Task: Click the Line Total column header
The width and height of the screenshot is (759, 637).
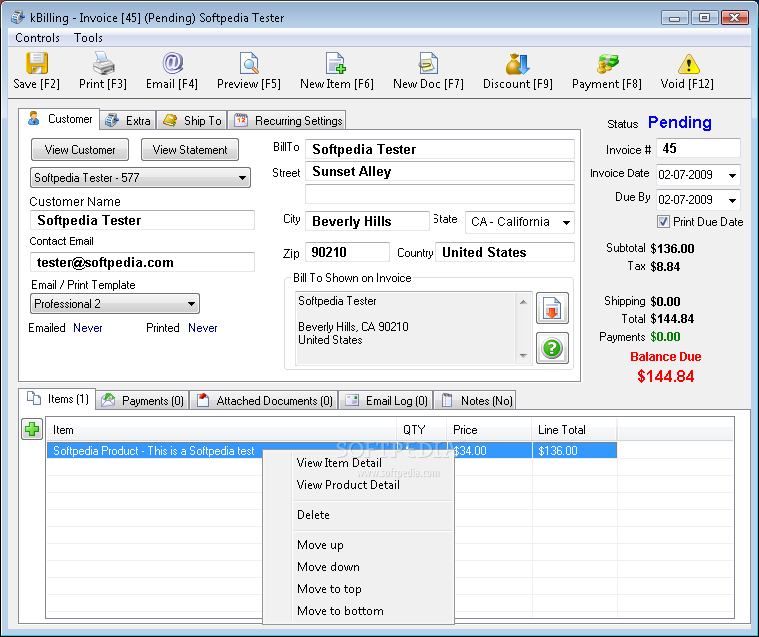Action: click(x=574, y=430)
